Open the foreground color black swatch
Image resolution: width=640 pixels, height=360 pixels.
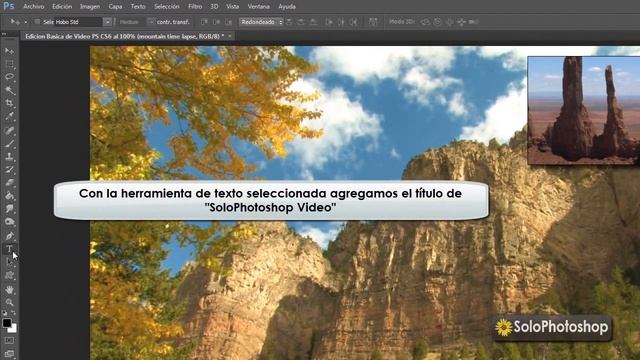(x=7, y=322)
